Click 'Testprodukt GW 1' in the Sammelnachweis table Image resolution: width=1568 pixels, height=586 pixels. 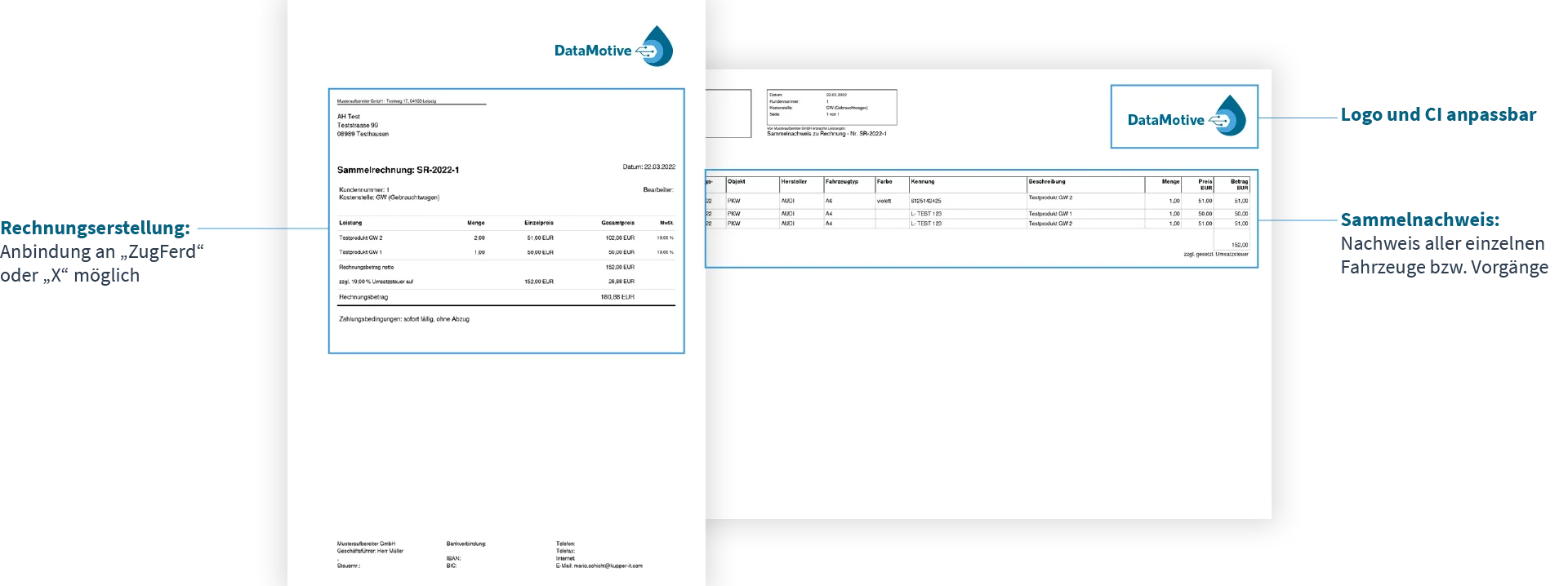point(1050,214)
